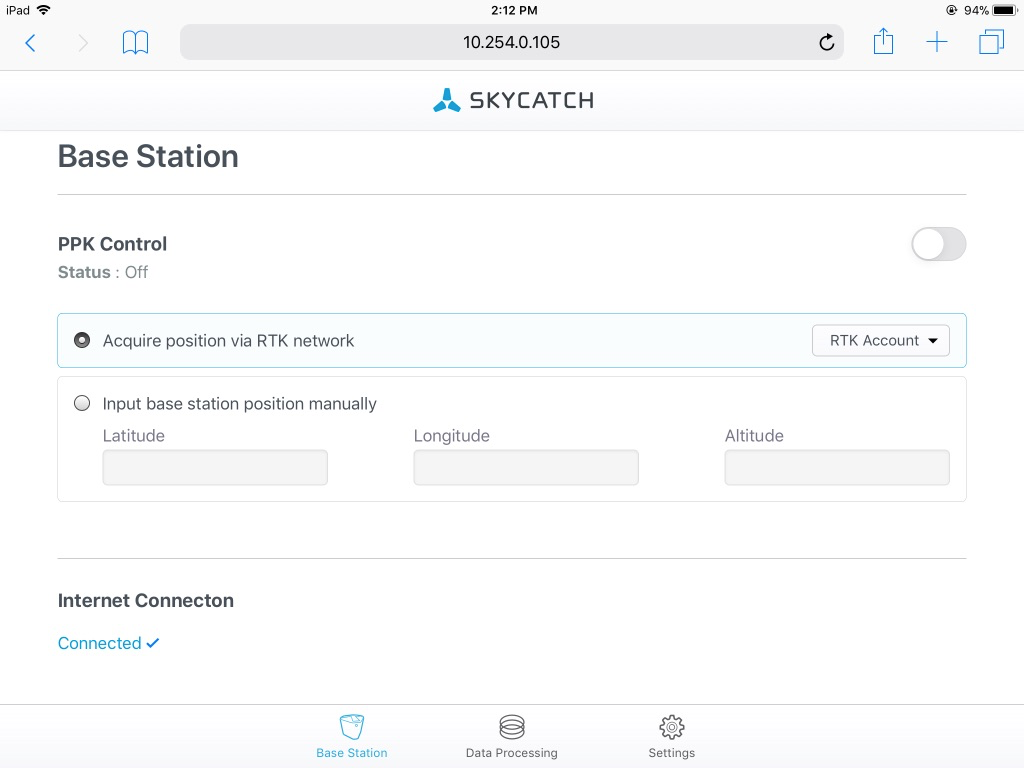Screen dimensions: 1024x768
Task: Add a new tab with plus icon
Action: [937, 42]
